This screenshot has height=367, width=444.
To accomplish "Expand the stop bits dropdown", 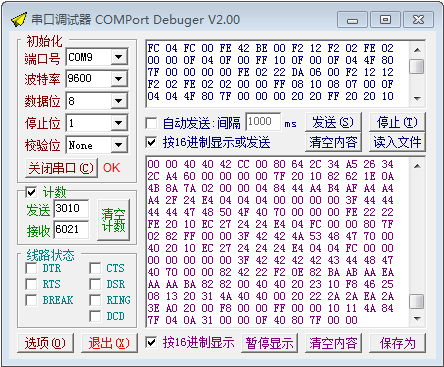I will (118, 123).
